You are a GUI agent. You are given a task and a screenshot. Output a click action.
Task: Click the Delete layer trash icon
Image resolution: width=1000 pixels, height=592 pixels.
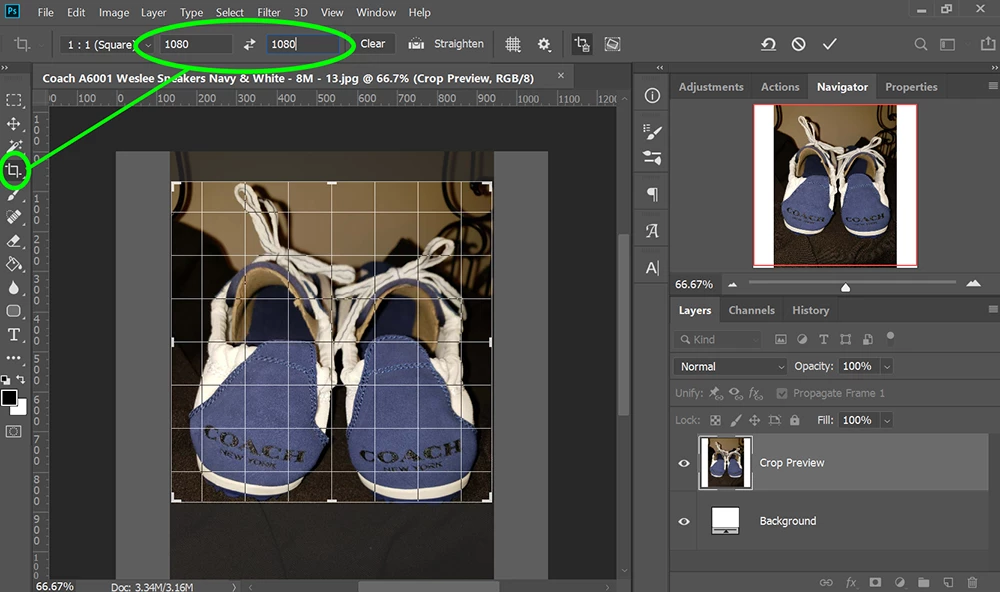[x=972, y=582]
